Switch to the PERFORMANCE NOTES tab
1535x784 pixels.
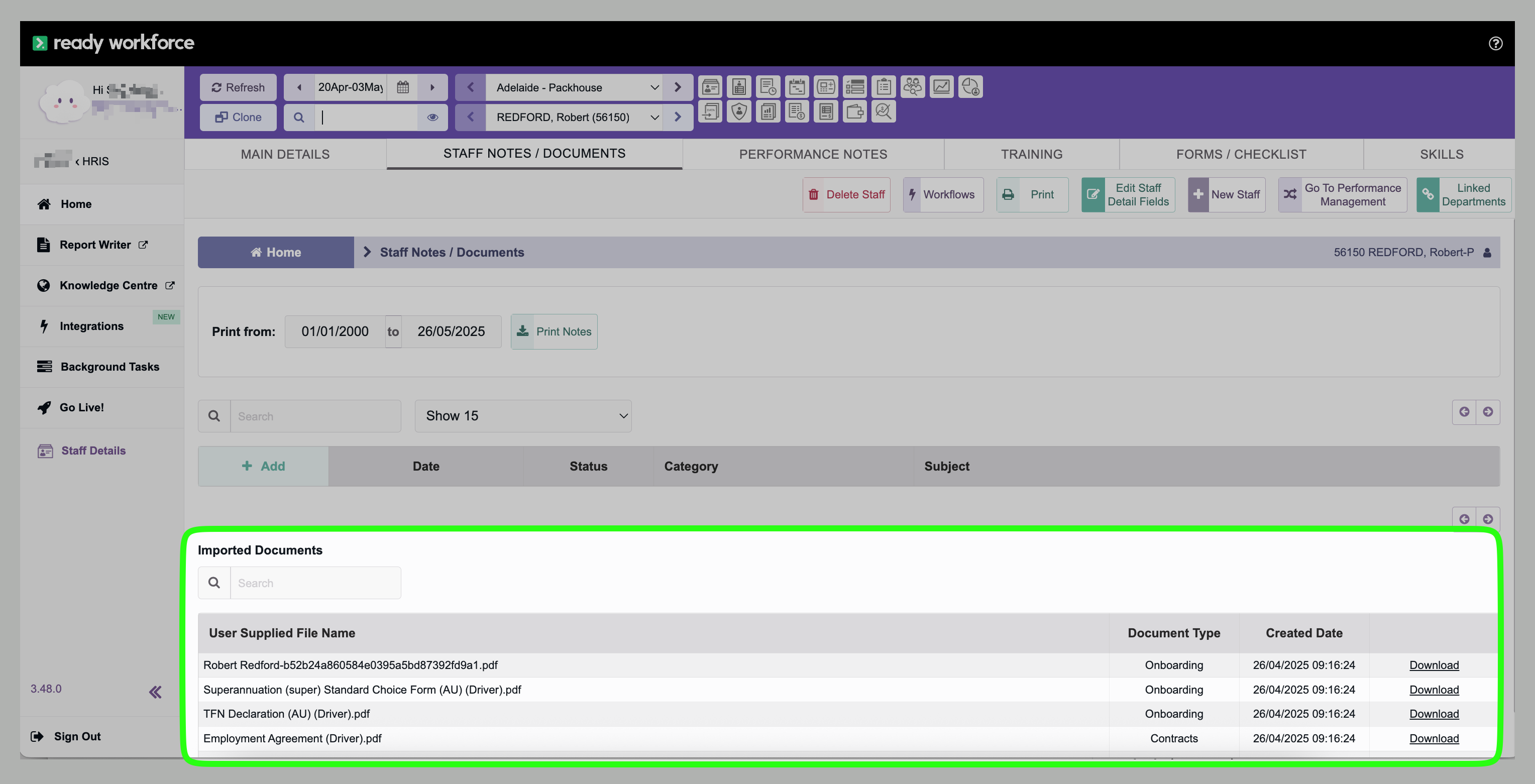coord(813,154)
